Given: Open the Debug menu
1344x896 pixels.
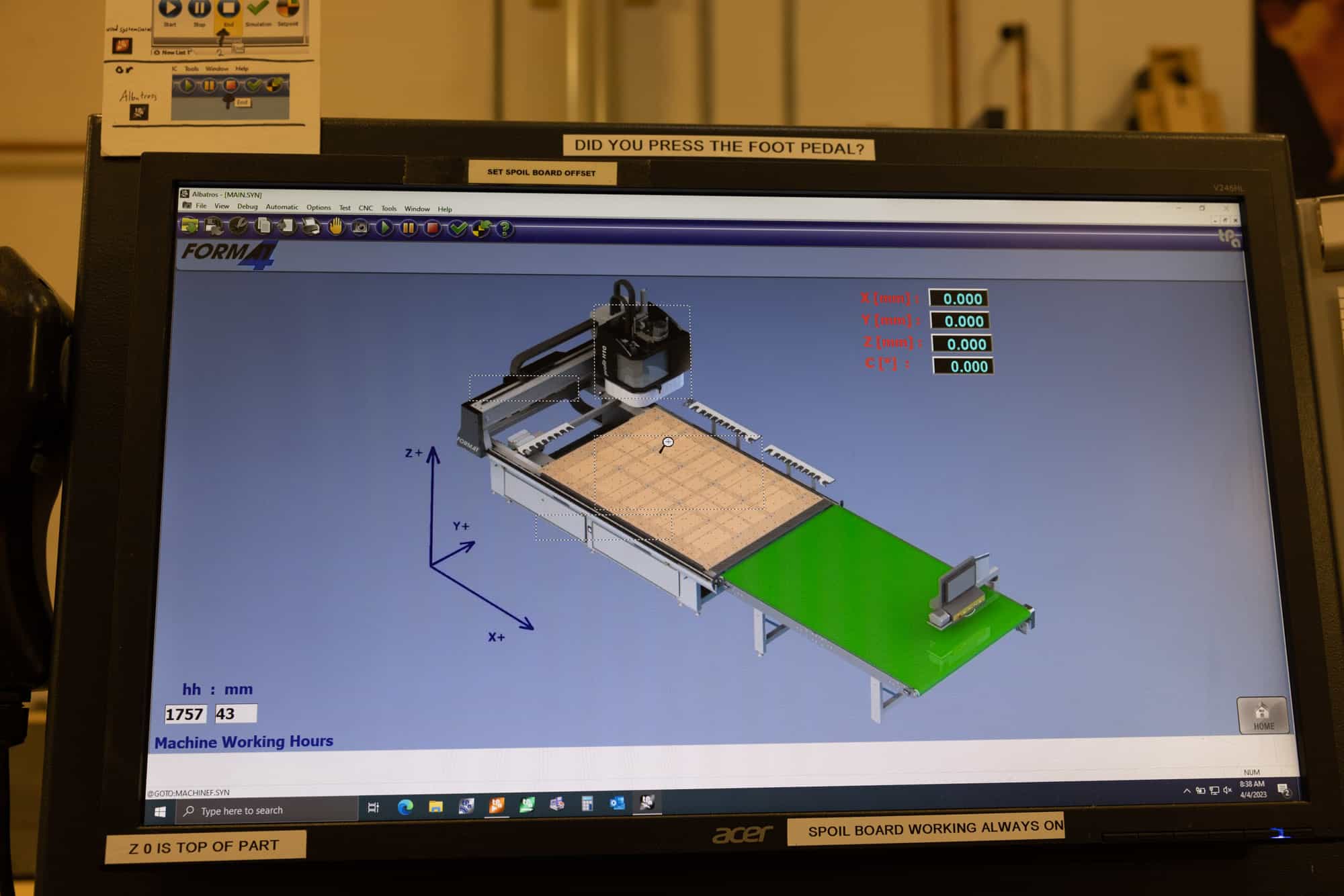Looking at the screenshot, I should (247, 207).
